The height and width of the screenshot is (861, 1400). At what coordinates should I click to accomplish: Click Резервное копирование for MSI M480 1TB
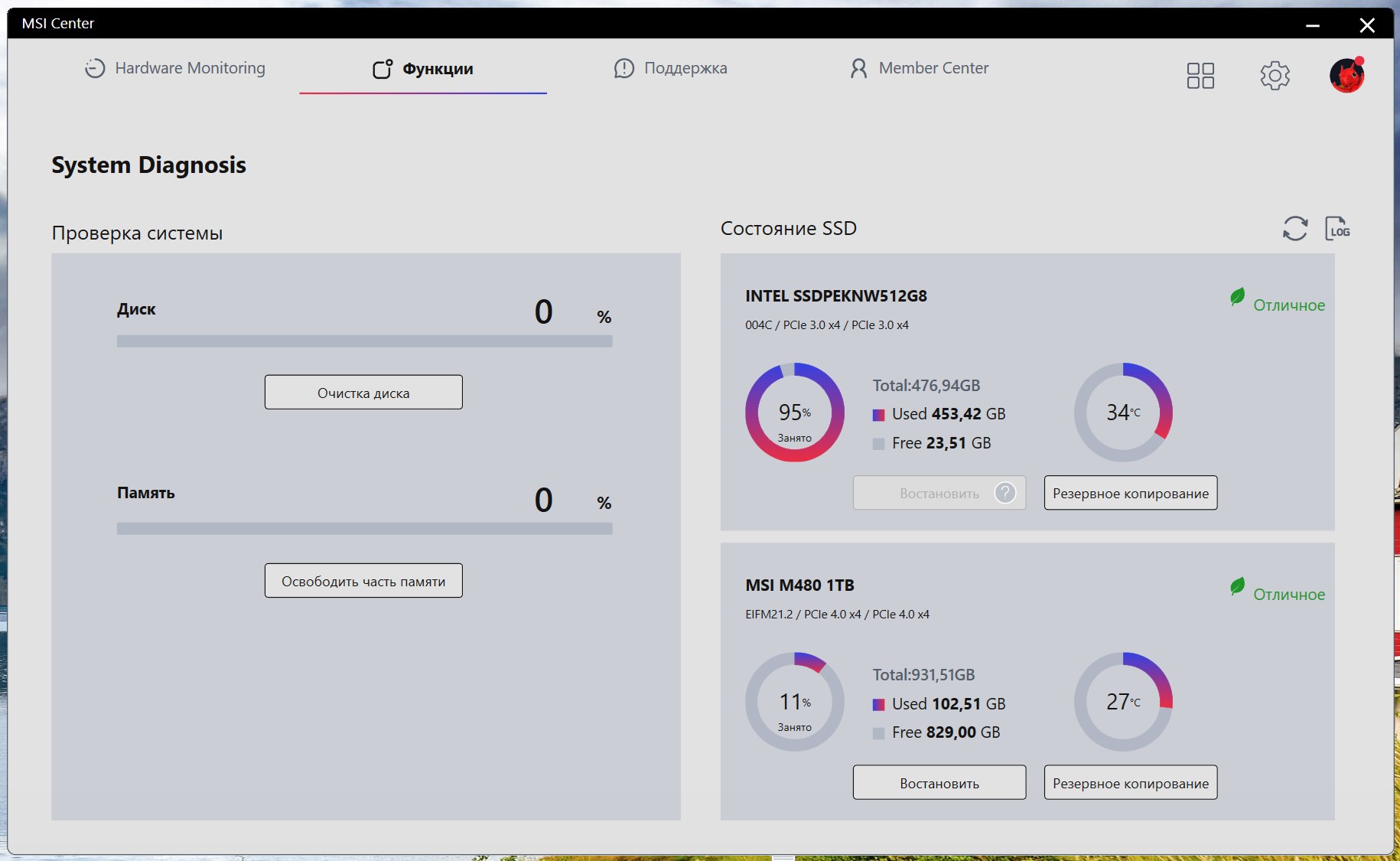[x=1131, y=782]
